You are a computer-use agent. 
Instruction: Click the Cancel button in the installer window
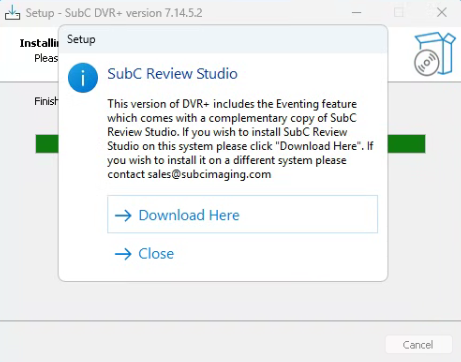418,345
